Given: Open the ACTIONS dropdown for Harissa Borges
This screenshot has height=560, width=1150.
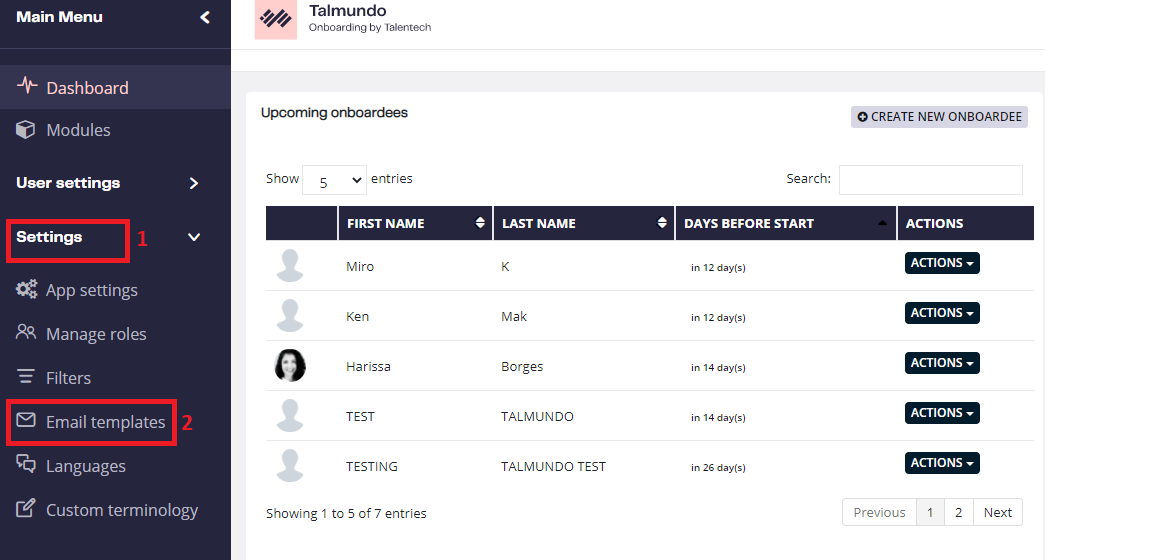Looking at the screenshot, I should pyautogui.click(x=942, y=363).
